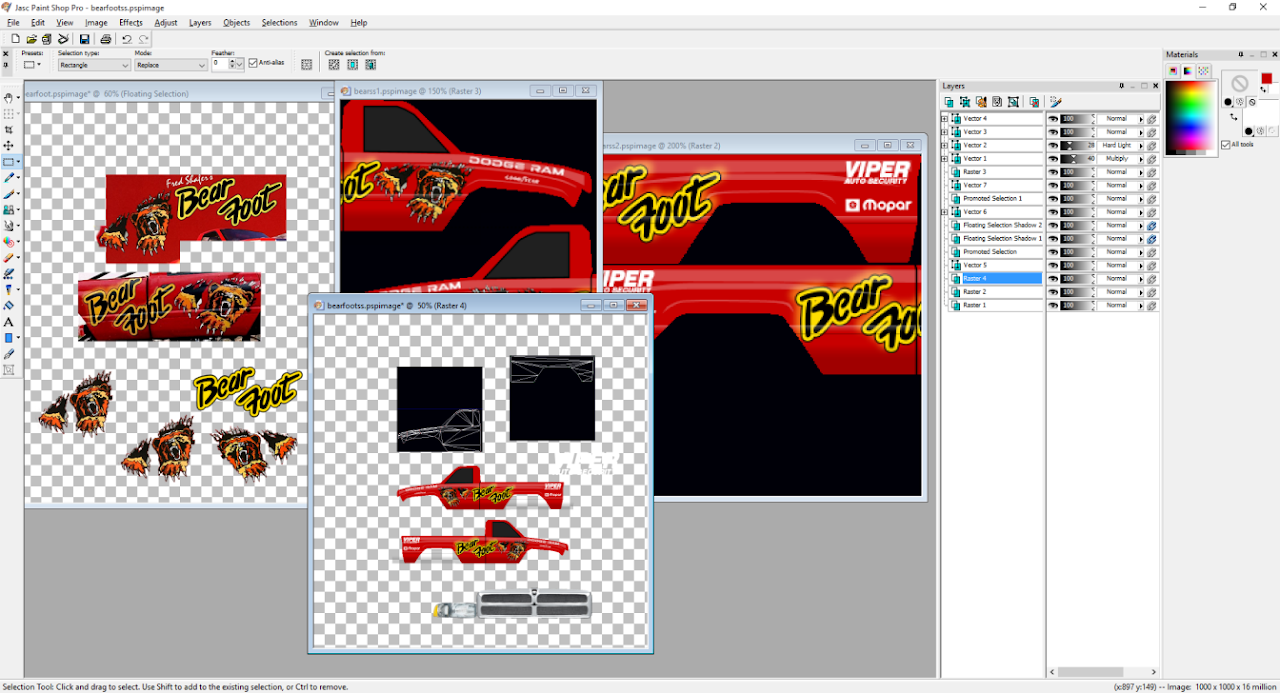Select the Vector 5 layer

[995, 265]
